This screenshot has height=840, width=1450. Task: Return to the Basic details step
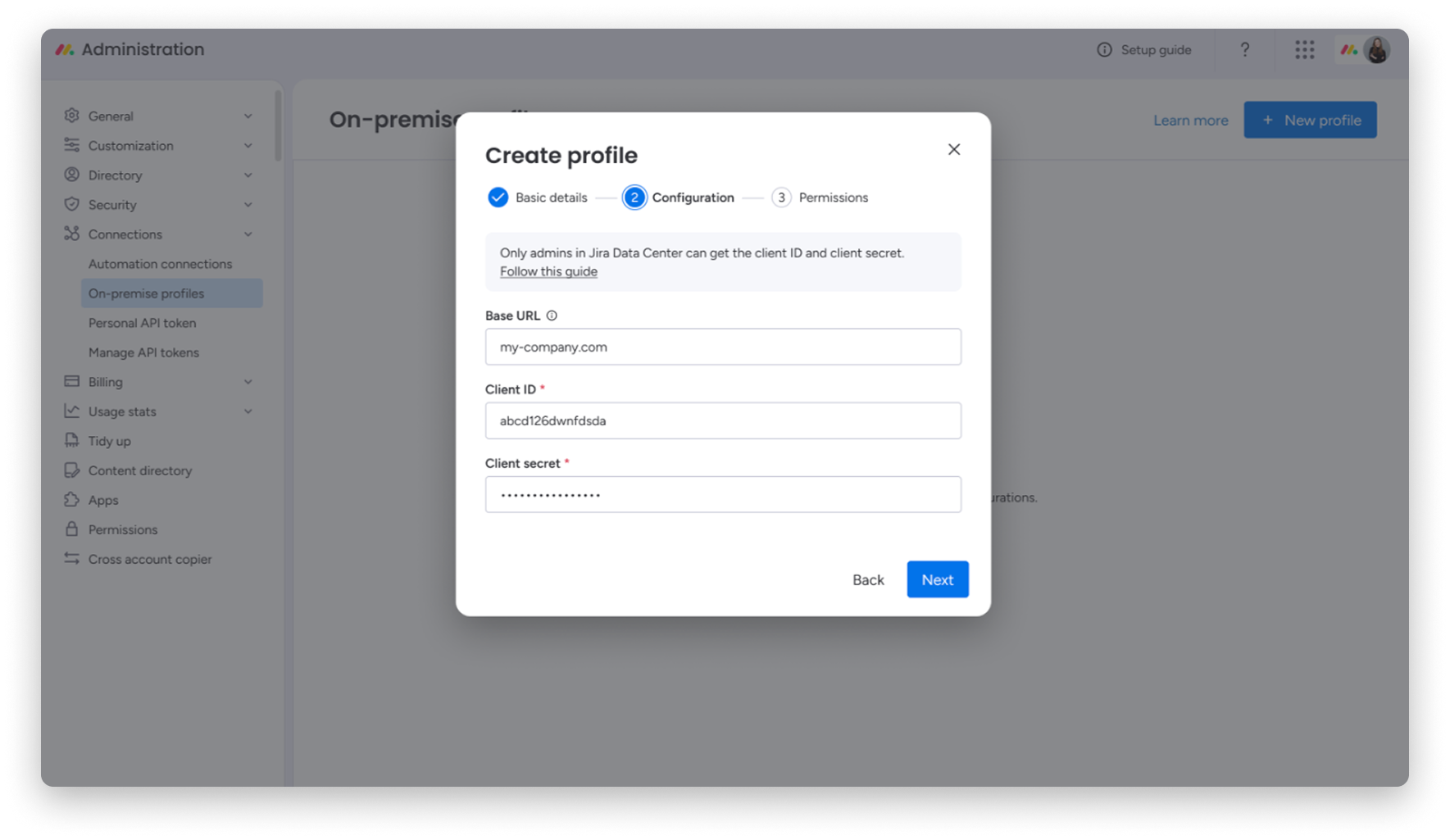(537, 197)
